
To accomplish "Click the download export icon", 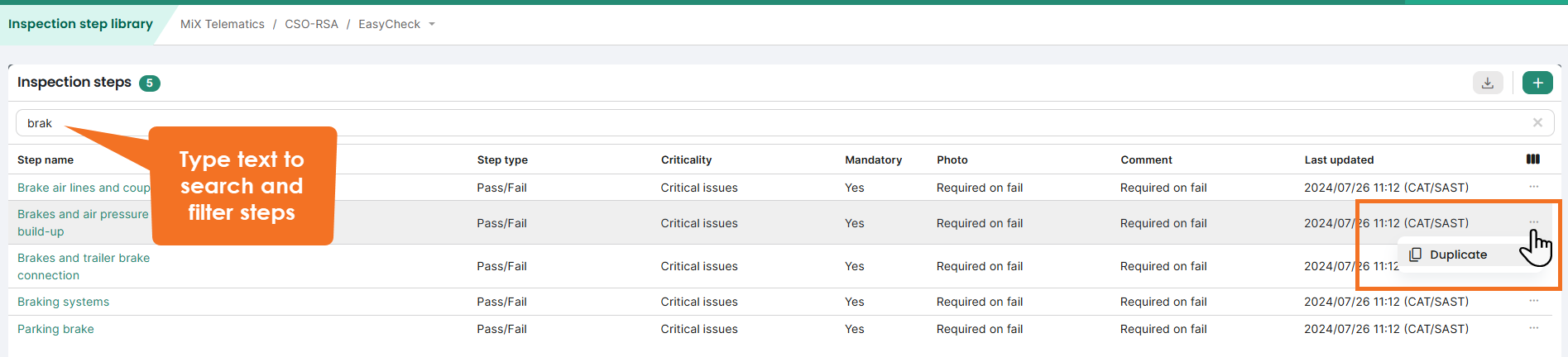I will coord(1487,83).
